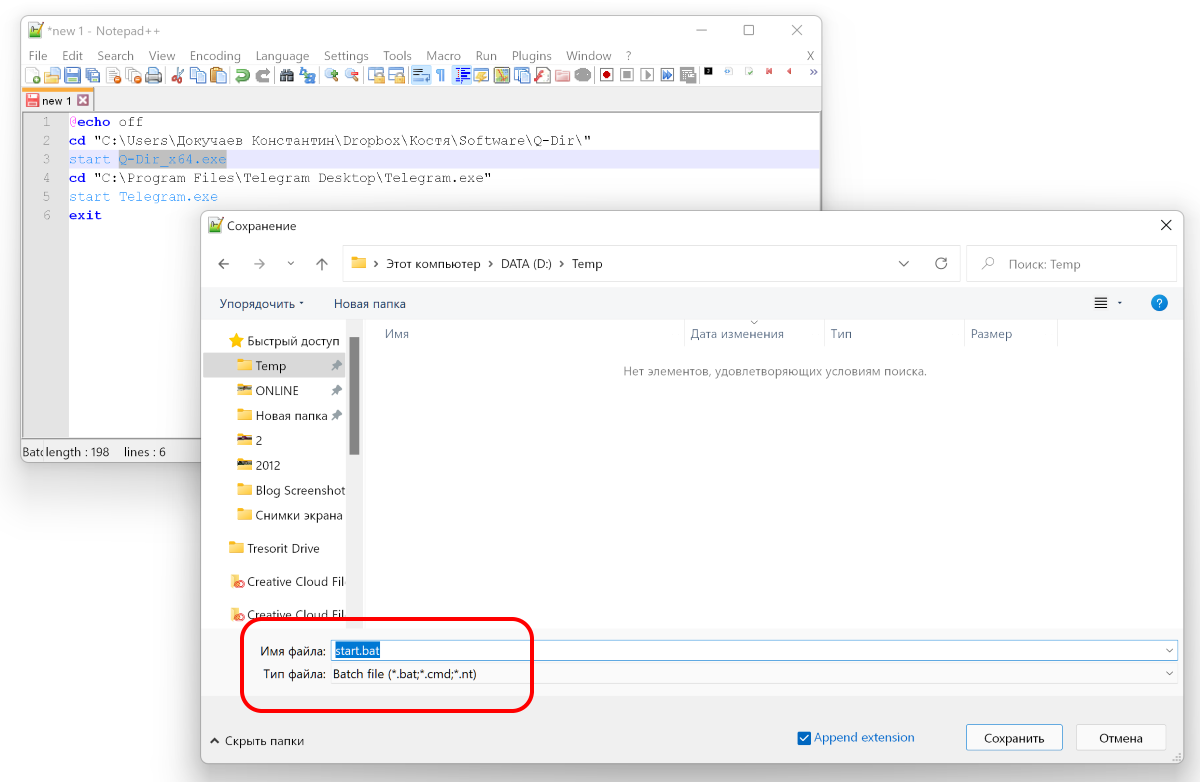Viewport: 1200px width, 782px height.
Task: Click the Stop Recording macro icon
Action: pos(627,75)
